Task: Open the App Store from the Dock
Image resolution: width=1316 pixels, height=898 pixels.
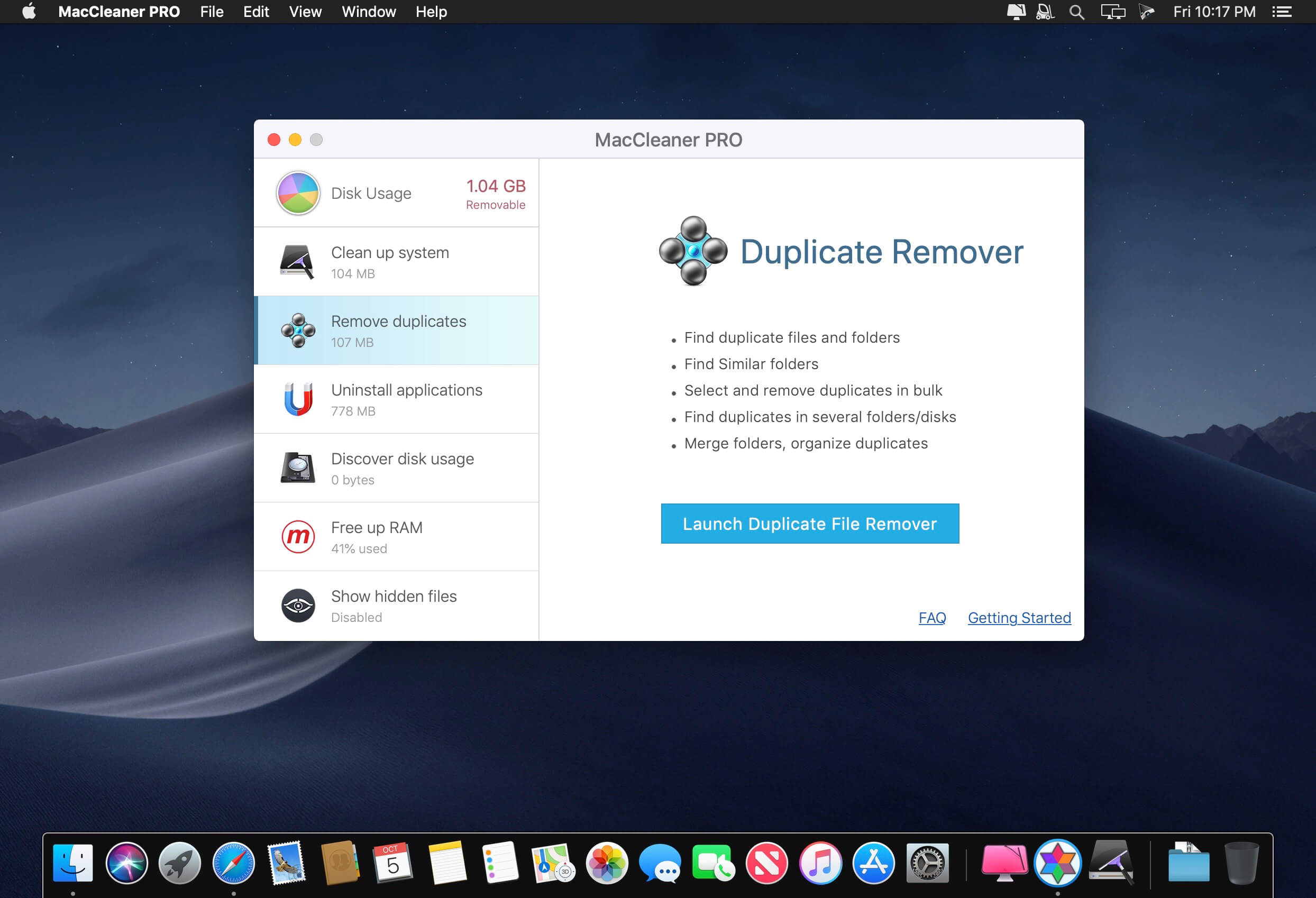Action: pyautogui.click(x=873, y=863)
